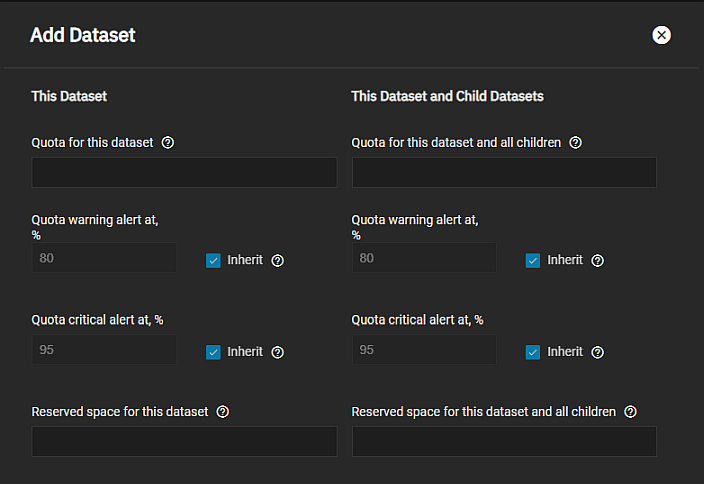The image size is (704, 484).
Task: Toggle Inherit for Child Datasets quota critical alert
Action: [x=533, y=352]
